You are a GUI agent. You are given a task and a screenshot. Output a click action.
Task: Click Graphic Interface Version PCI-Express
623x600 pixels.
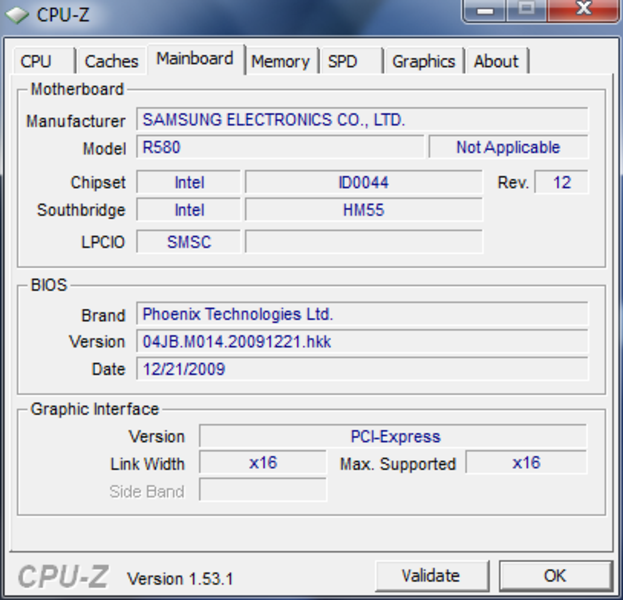pos(393,436)
